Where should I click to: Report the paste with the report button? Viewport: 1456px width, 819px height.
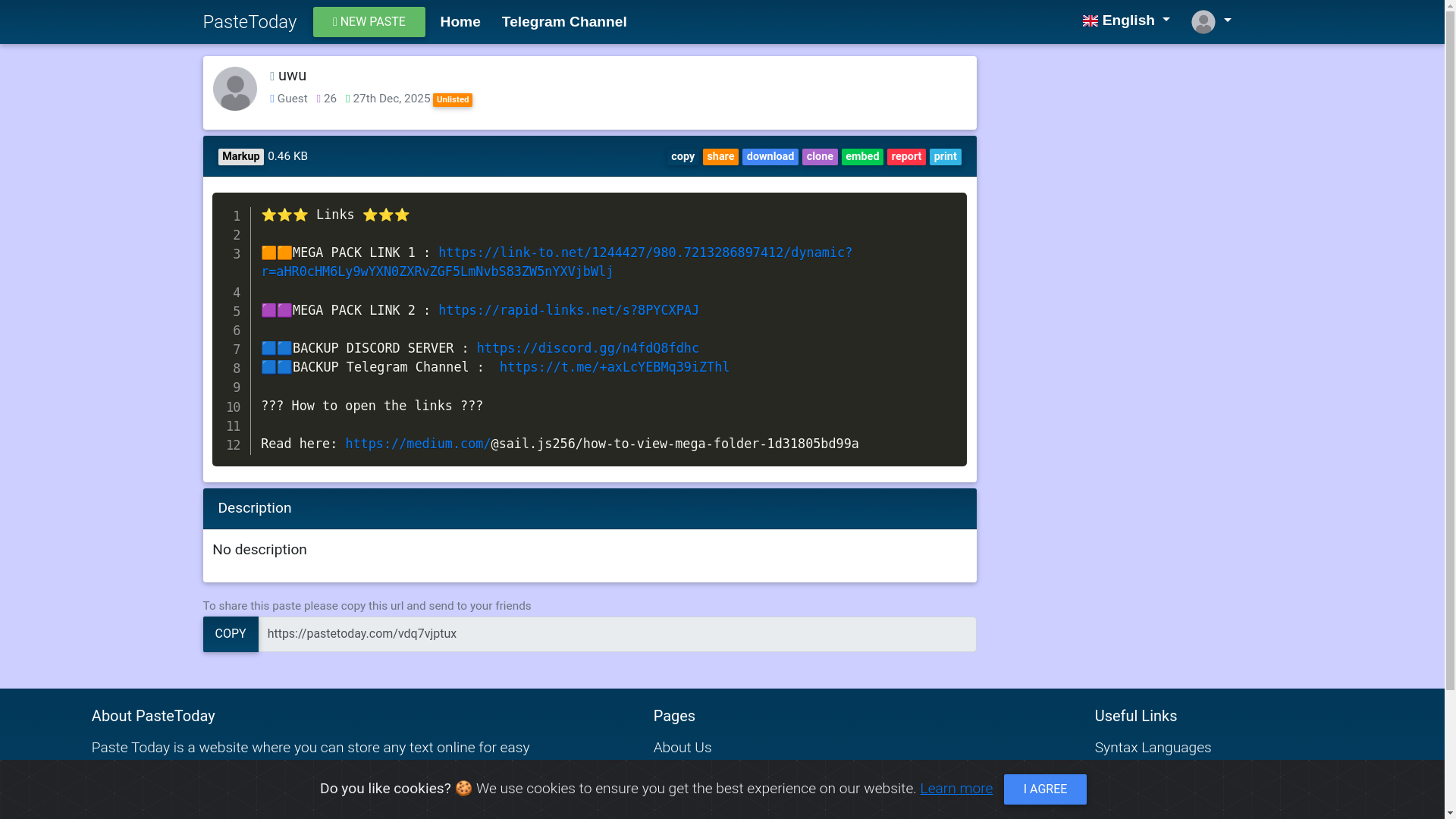pyautogui.click(x=906, y=156)
